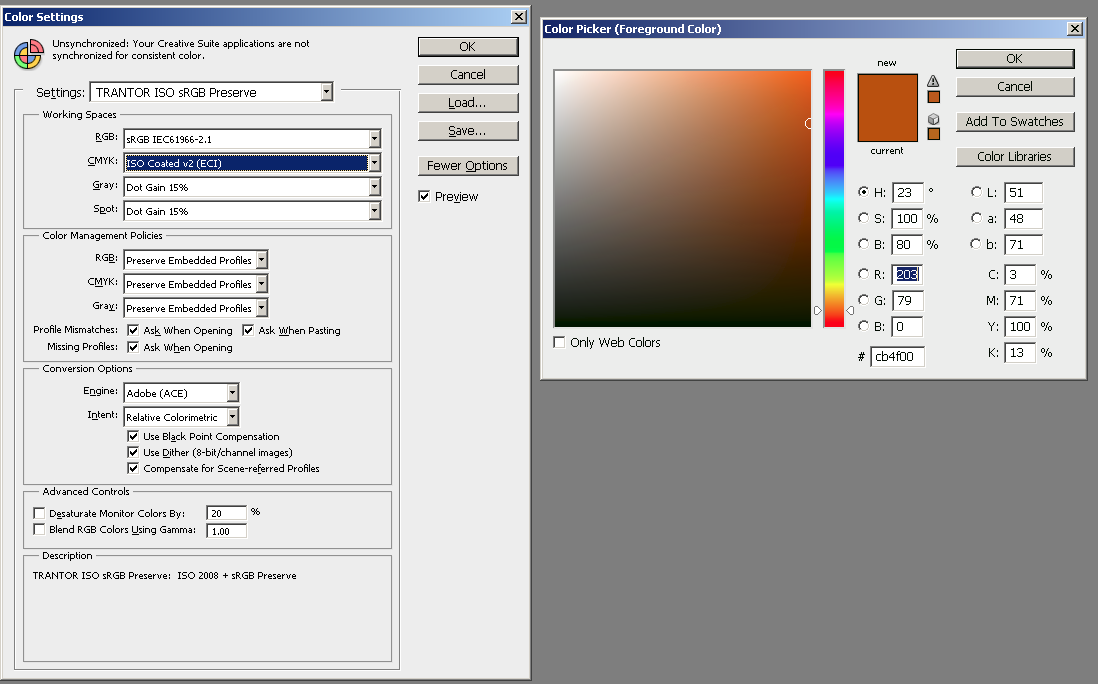This screenshot has width=1098, height=684.
Task: Toggle Use Dither checkbox
Action: pos(133,452)
